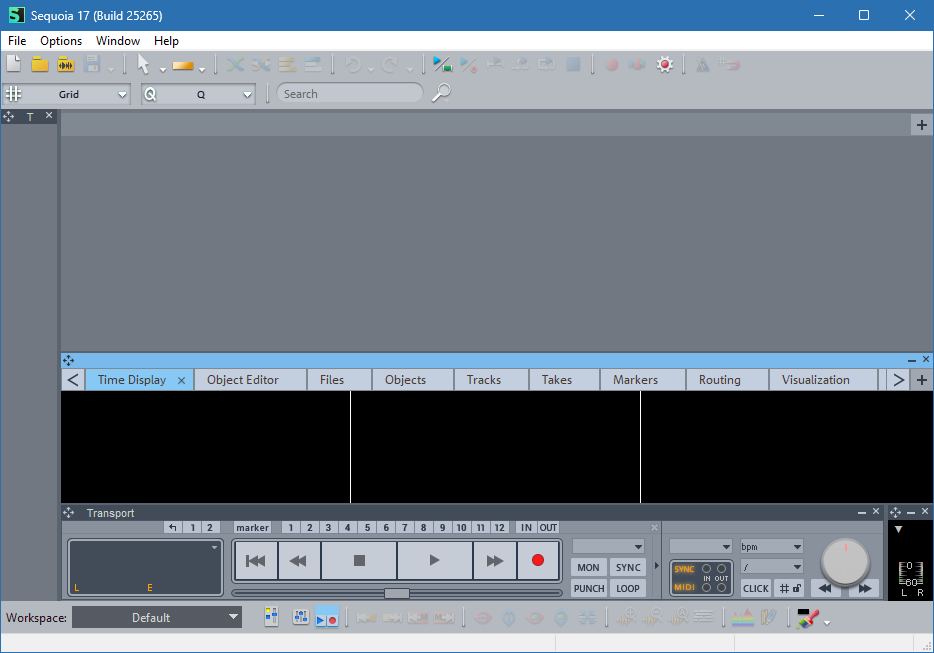Viewport: 934px width, 653px height.
Task: Open the Options menu
Action: coord(61,41)
